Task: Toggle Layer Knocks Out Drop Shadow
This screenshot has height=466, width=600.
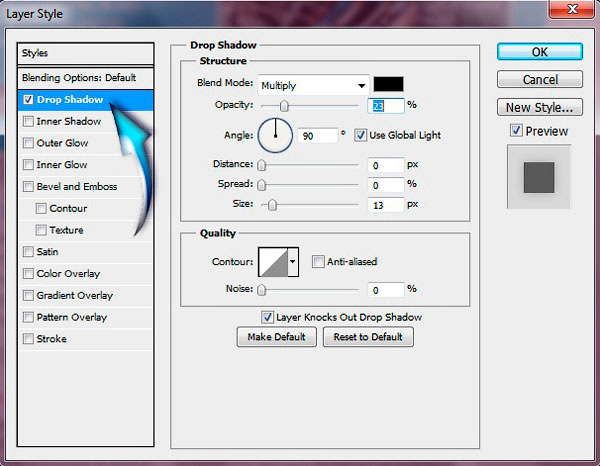Action: 267,317
